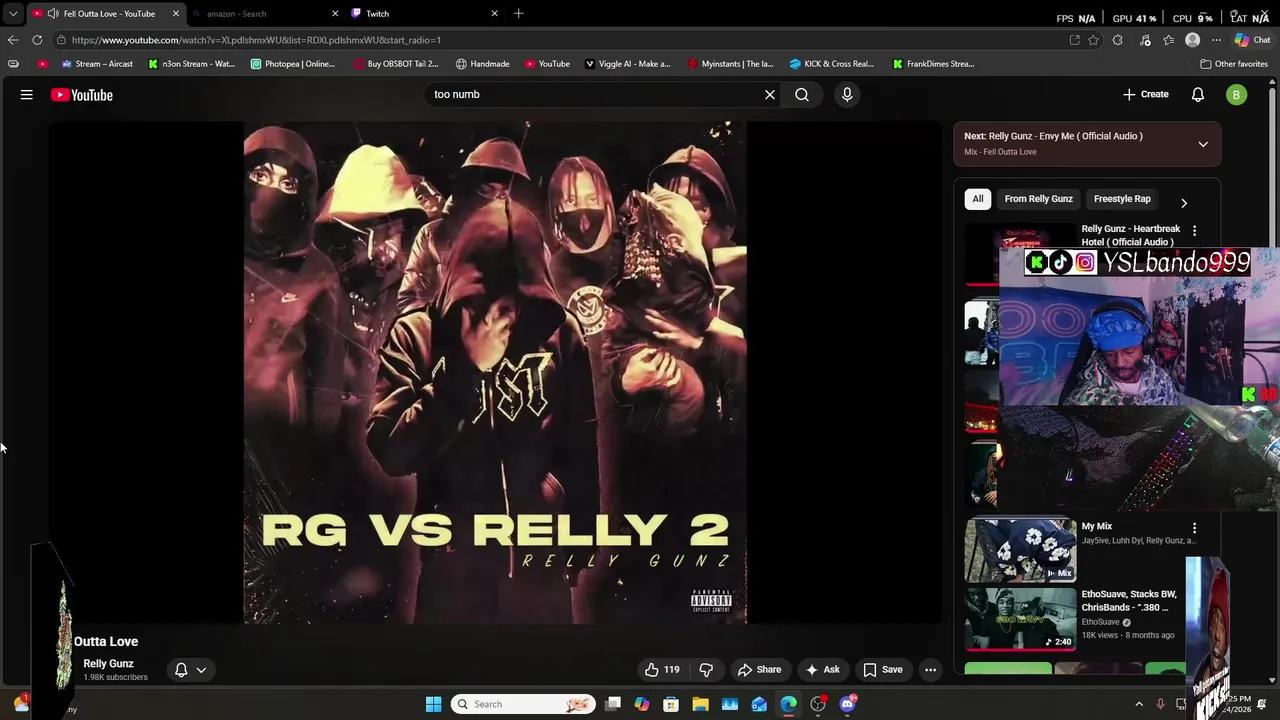Image resolution: width=1280 pixels, height=720 pixels.
Task: Open more actions ellipsis under video
Action: coord(930,670)
